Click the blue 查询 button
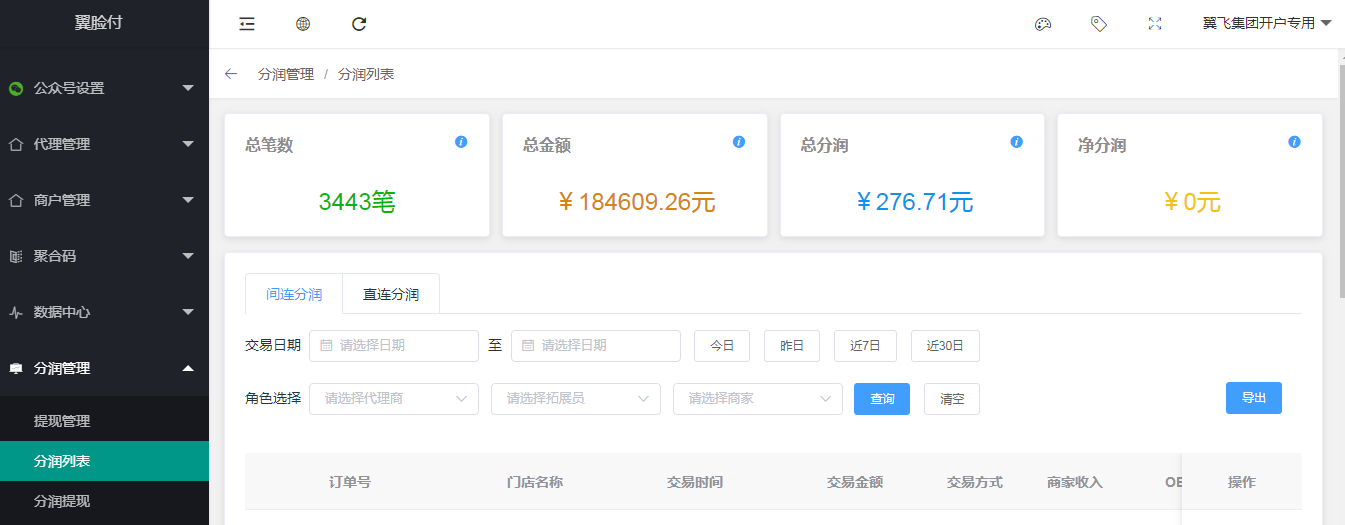1345x525 pixels. [882, 398]
